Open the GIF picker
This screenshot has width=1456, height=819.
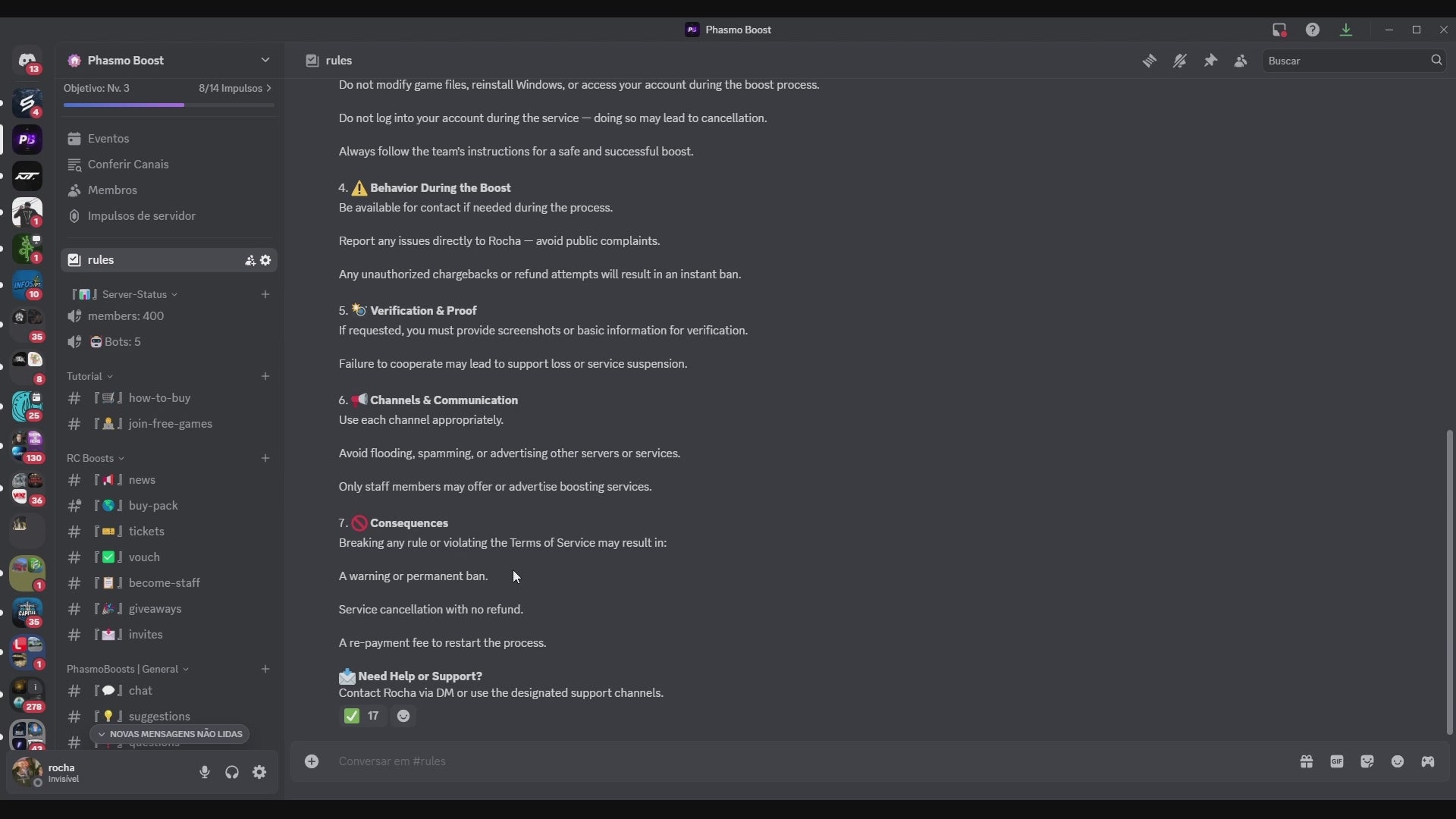click(1337, 761)
